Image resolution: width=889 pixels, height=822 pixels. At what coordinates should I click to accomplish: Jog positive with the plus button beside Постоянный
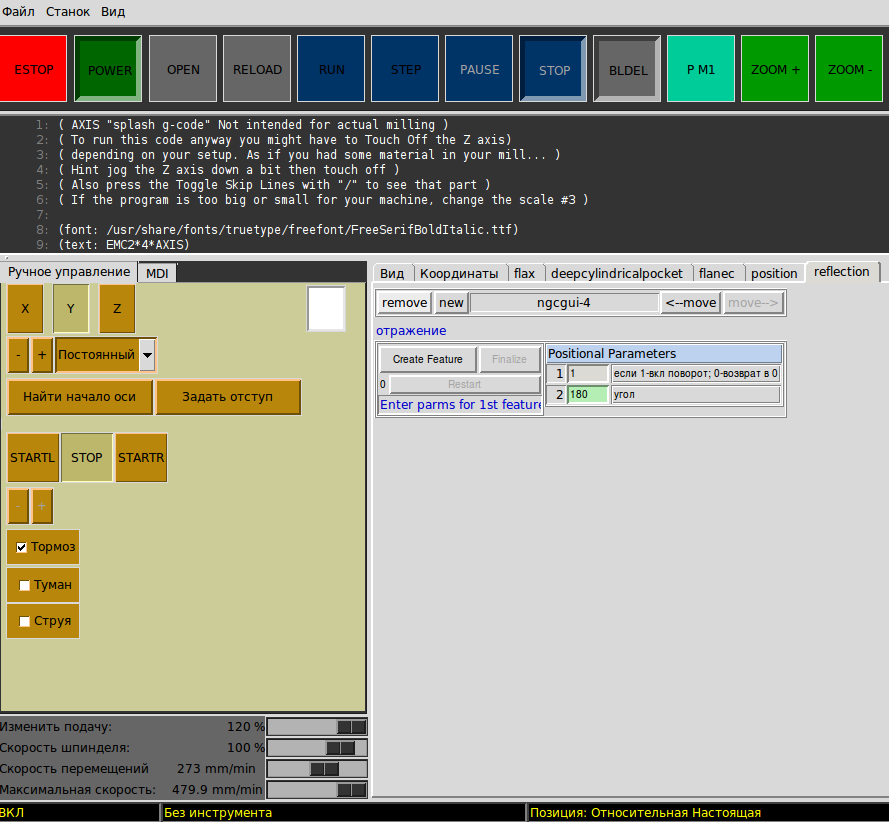pyautogui.click(x=42, y=355)
